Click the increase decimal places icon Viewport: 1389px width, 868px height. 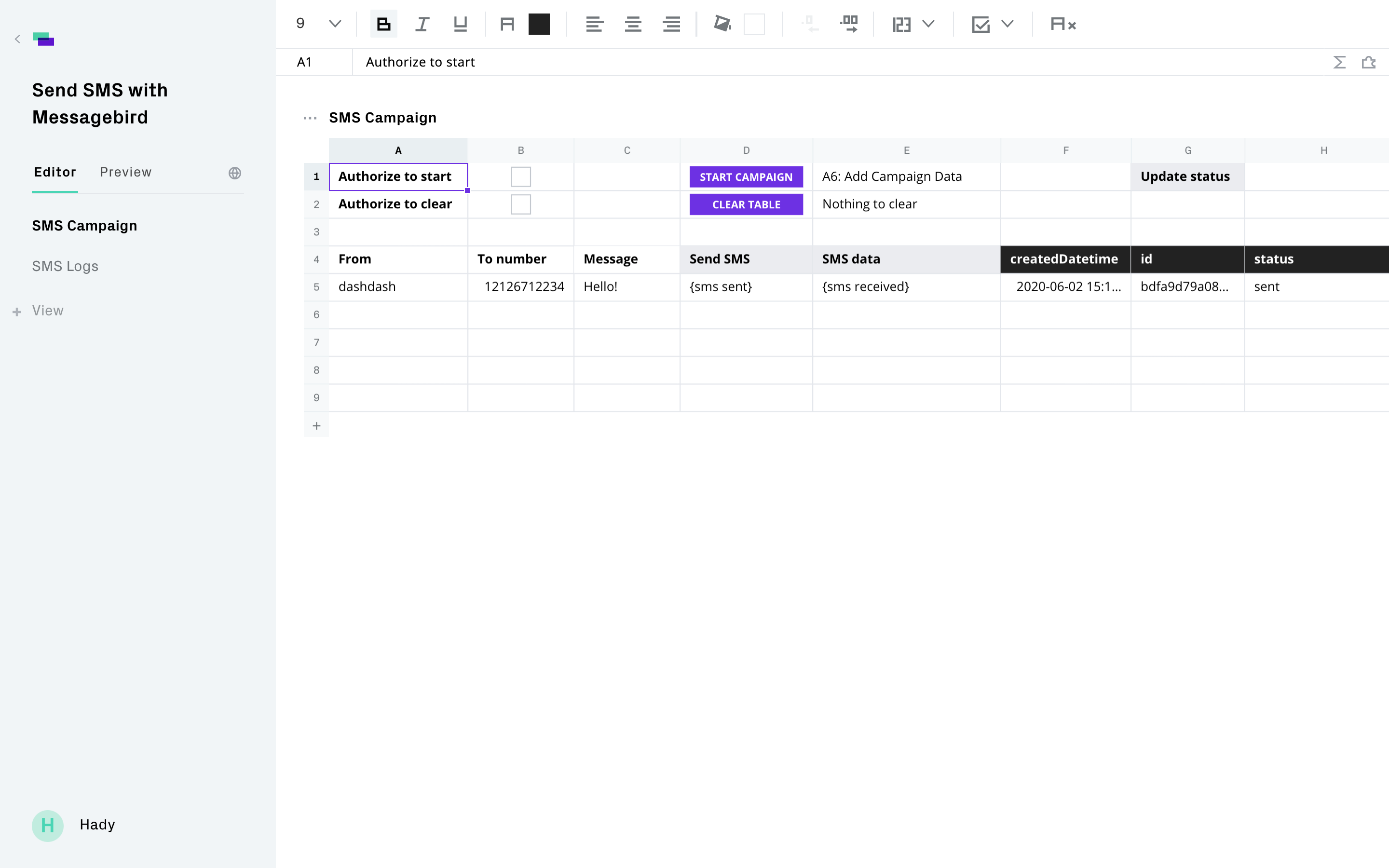pos(849,24)
